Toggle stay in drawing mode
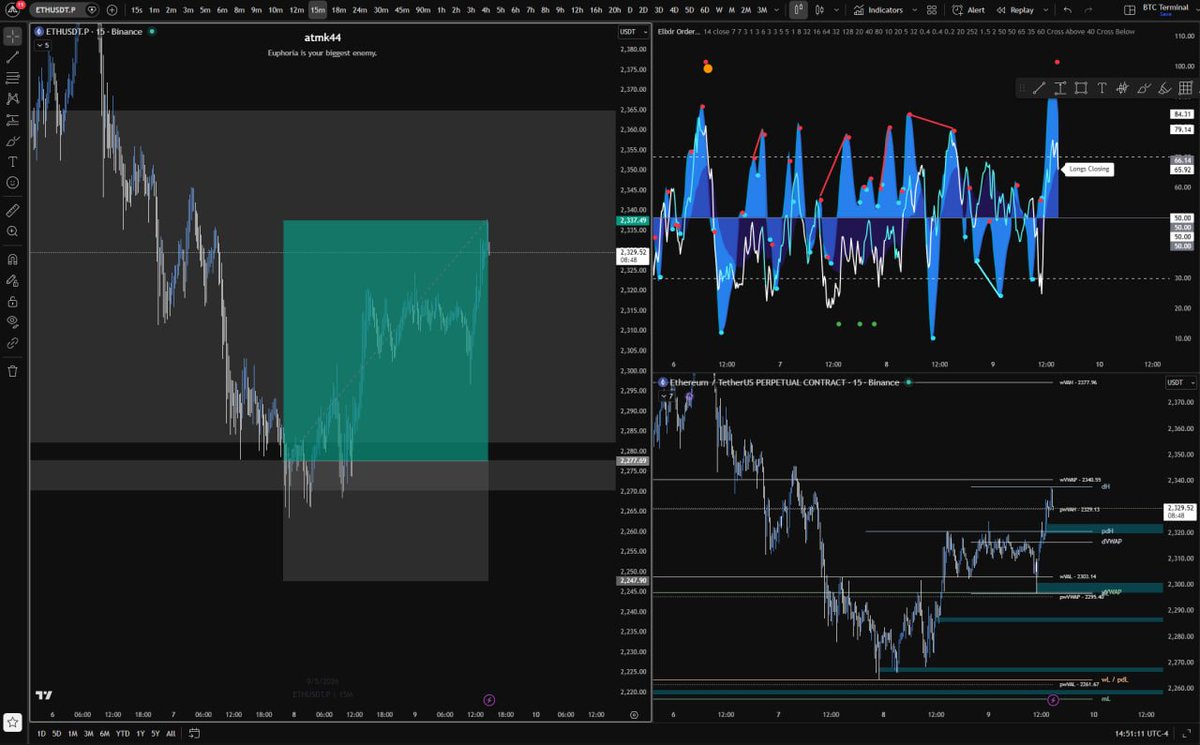 point(12,280)
